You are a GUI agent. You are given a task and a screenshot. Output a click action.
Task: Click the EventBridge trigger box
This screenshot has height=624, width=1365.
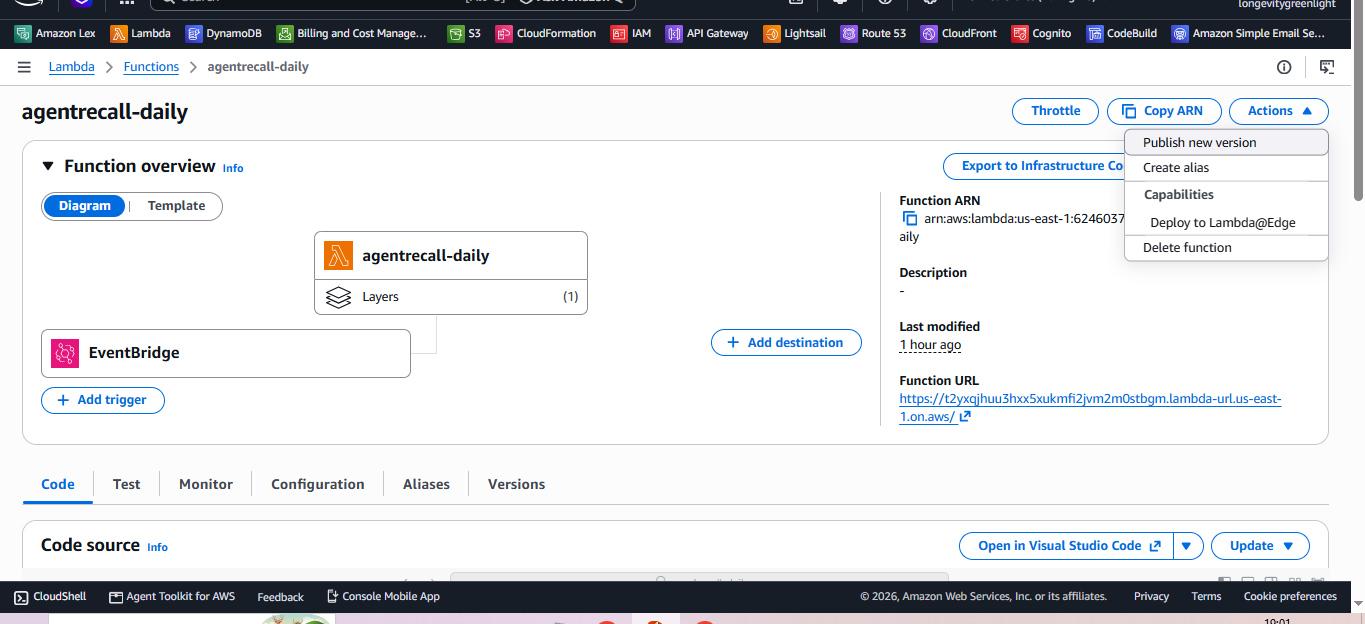[x=226, y=353]
